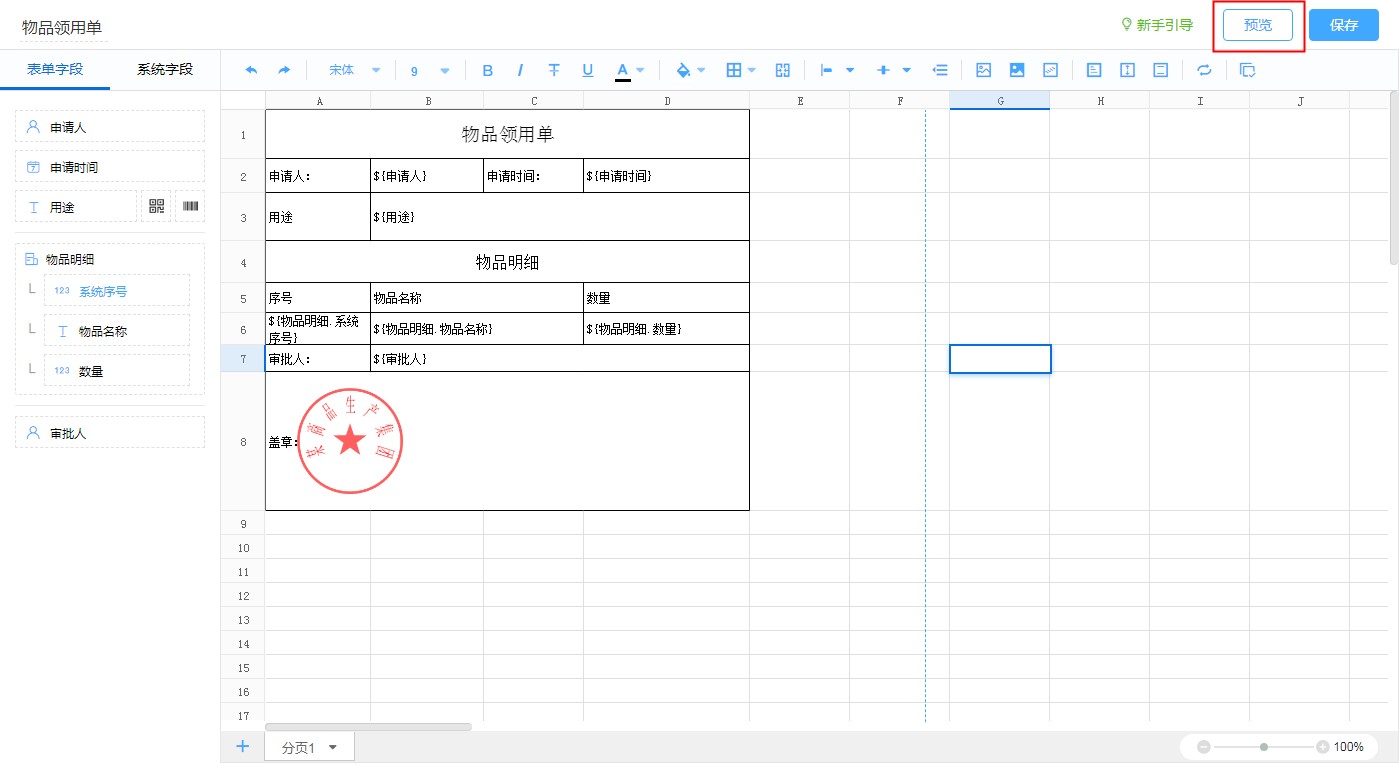Click the zoom slider handle

tap(1264, 747)
